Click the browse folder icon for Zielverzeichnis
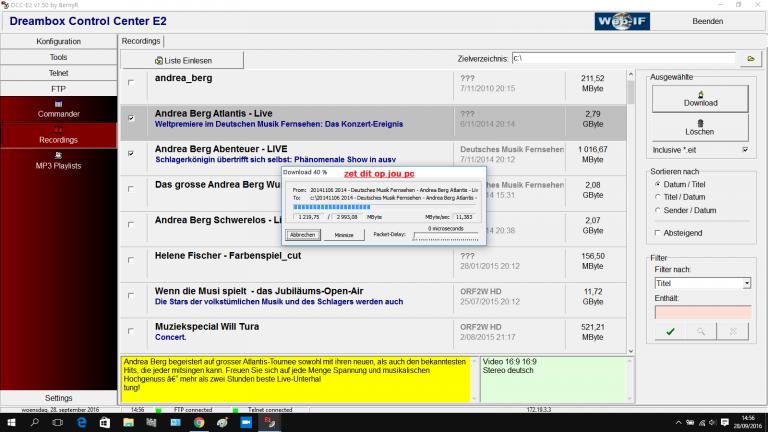The width and height of the screenshot is (768, 432). 749,59
